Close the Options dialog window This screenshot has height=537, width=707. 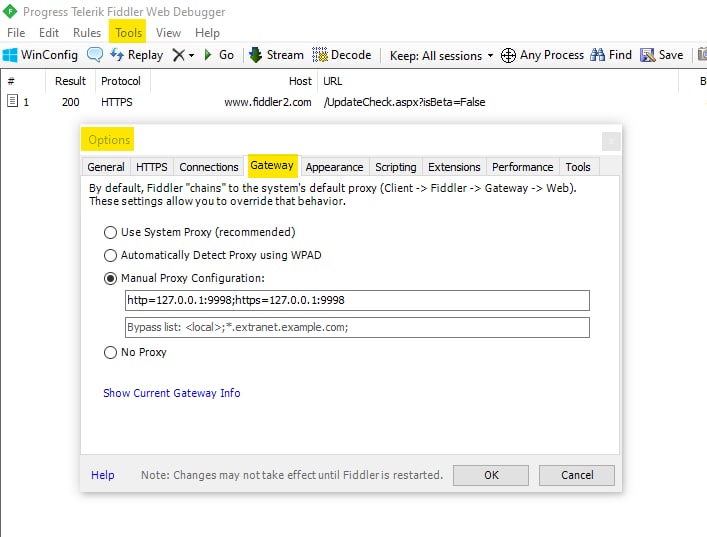[611, 142]
